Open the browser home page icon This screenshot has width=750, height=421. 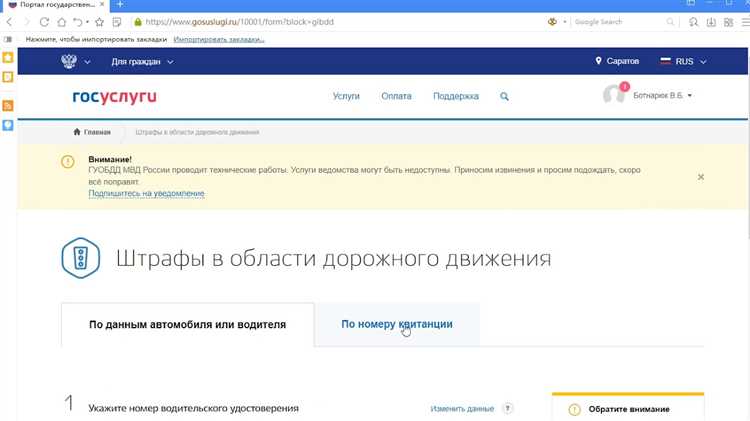pos(62,22)
